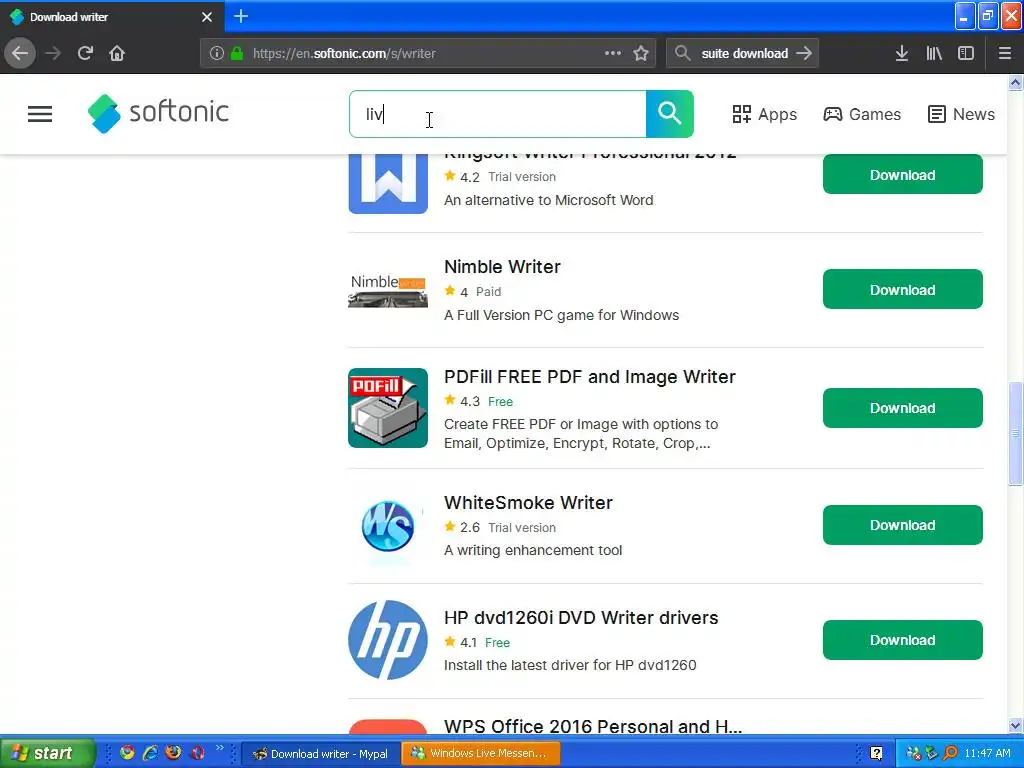Click "A writing enhancement tool" description

(x=533, y=550)
